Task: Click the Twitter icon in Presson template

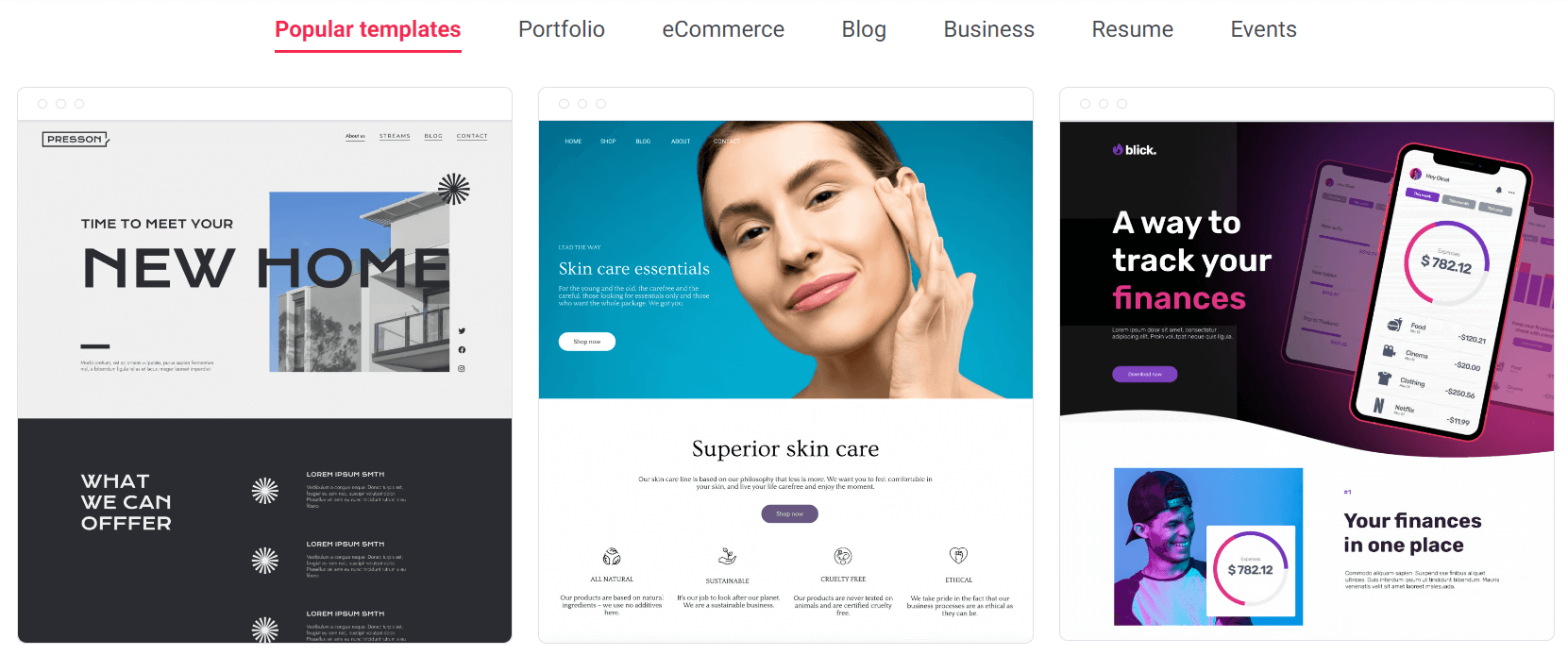Action: (462, 331)
